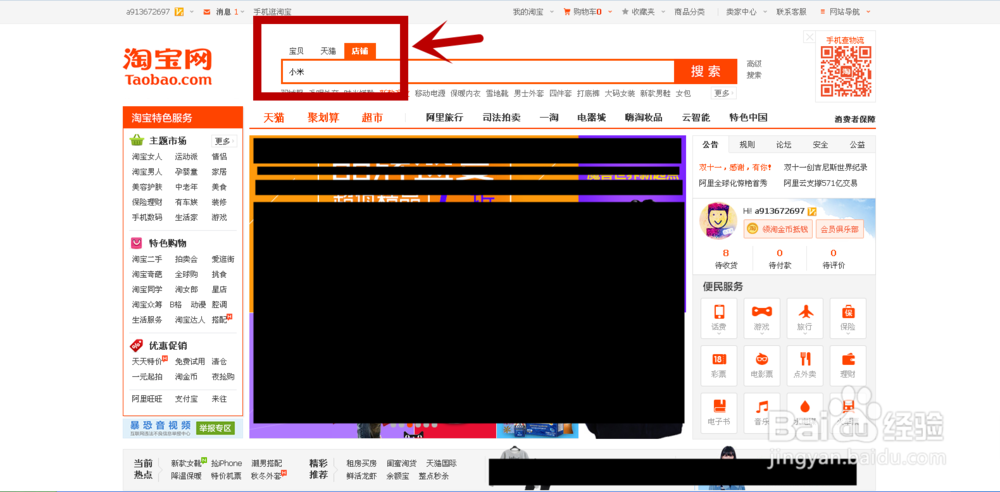Open 话费 phone top-up service icon
Viewport: 1000px width, 492px height.
click(x=719, y=318)
